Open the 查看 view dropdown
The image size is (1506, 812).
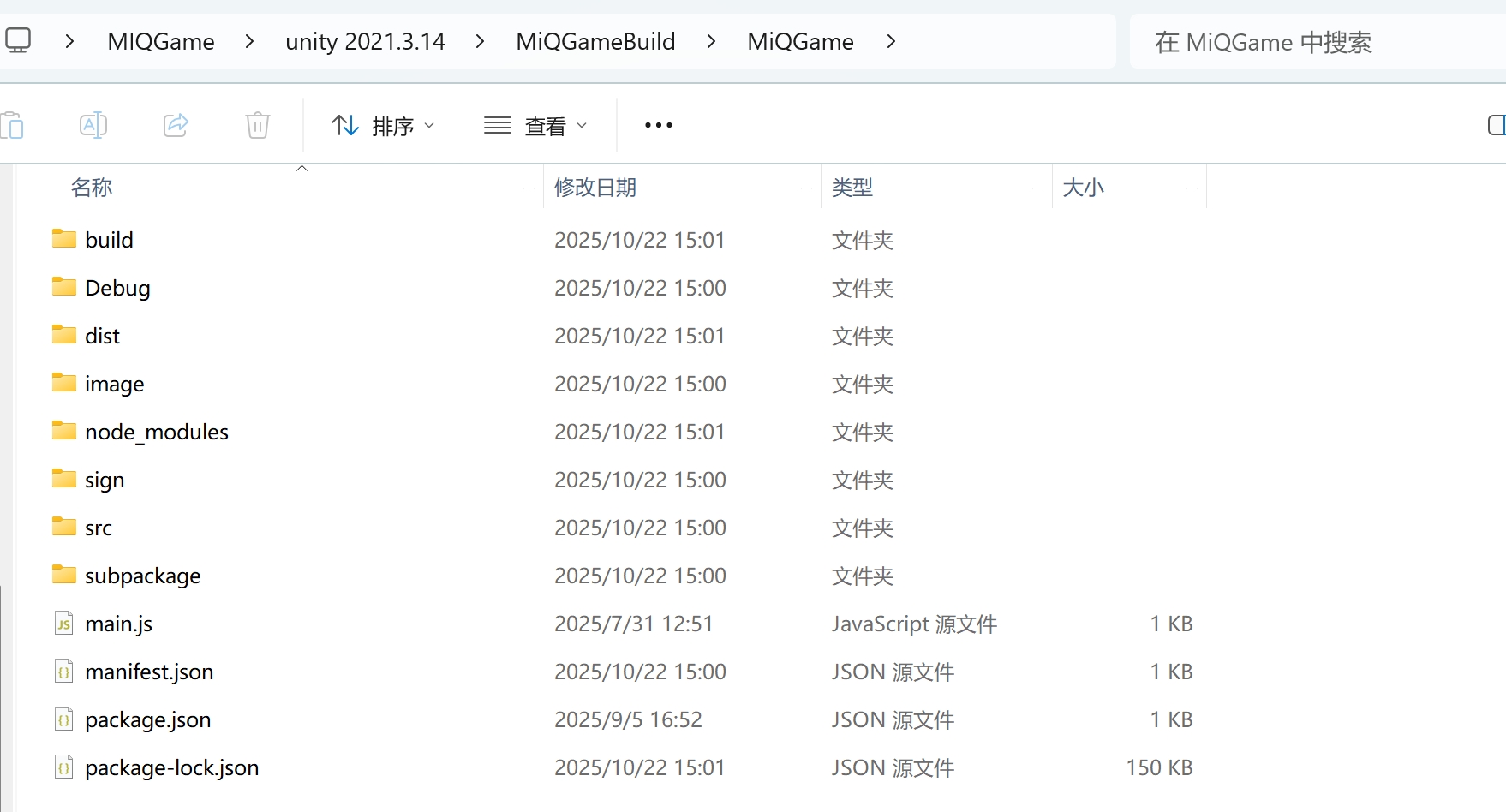[x=535, y=126]
